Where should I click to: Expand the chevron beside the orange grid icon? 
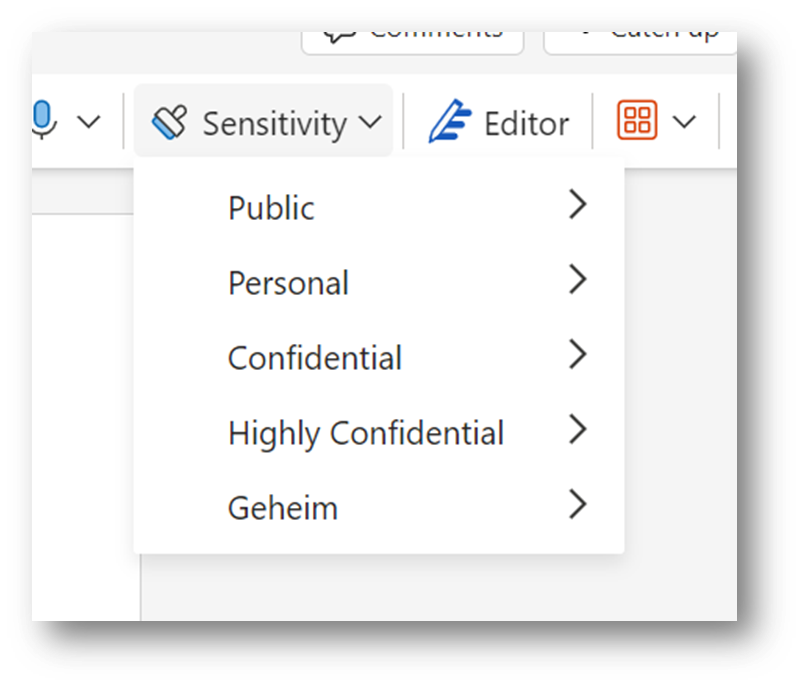pyautogui.click(x=684, y=122)
